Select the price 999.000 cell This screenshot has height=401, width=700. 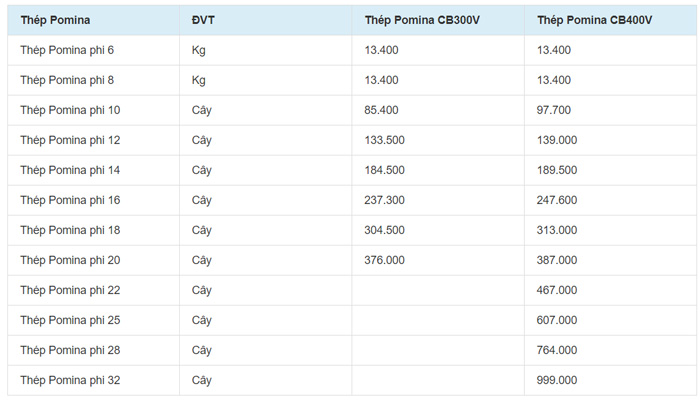point(557,380)
